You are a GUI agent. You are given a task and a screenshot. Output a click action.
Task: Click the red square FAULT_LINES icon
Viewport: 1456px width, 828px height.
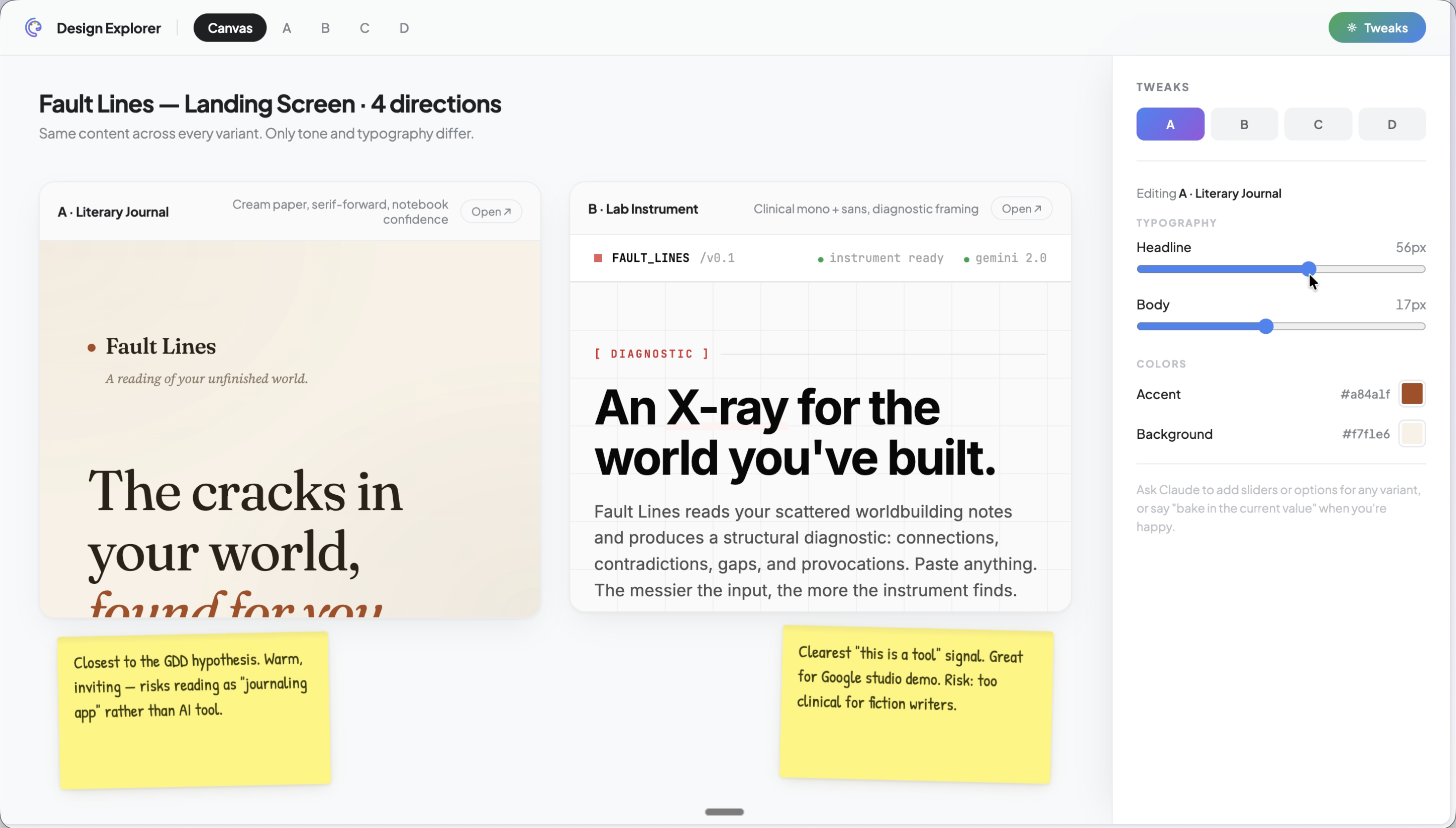click(598, 258)
